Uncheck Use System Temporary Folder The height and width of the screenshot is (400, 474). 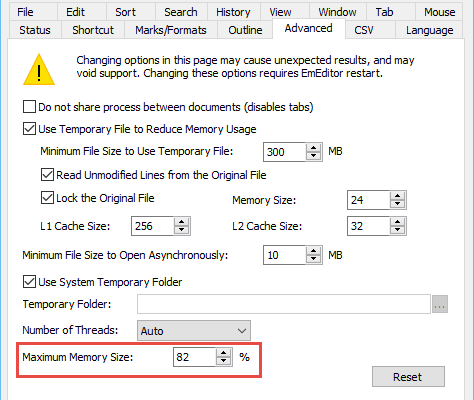29,282
